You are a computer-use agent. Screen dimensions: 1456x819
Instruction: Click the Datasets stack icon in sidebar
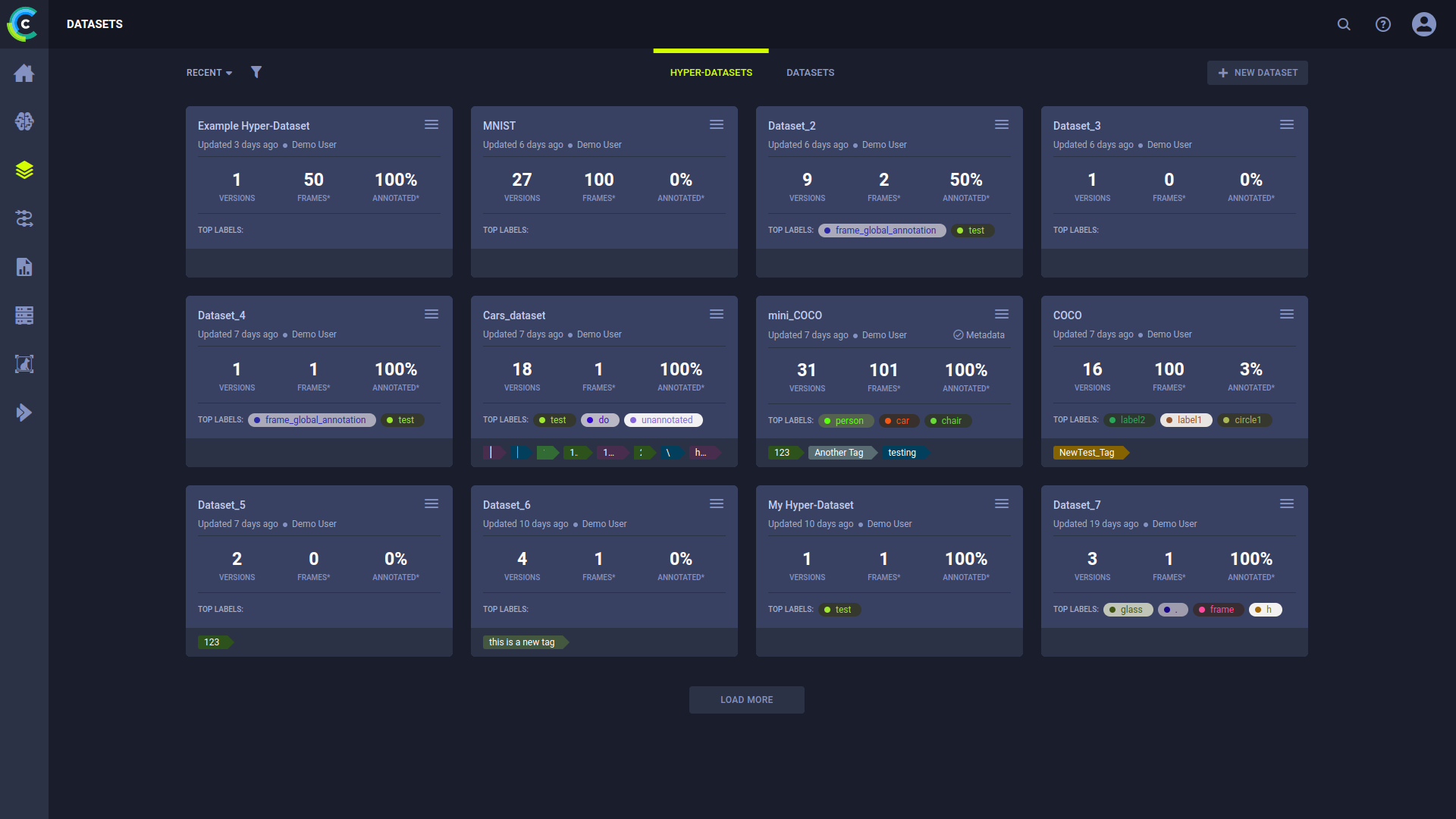24,169
